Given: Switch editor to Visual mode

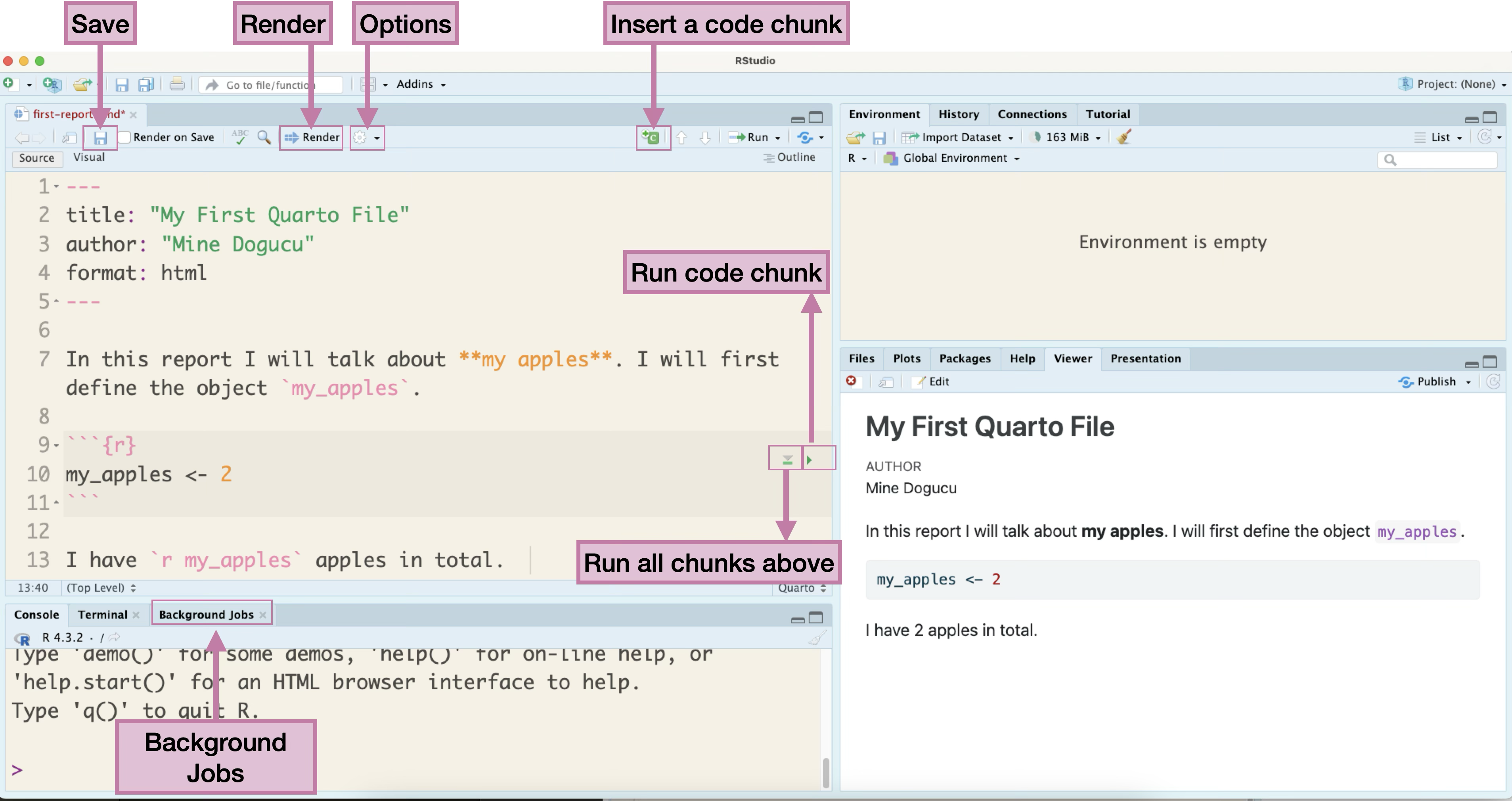Looking at the screenshot, I should (x=89, y=157).
